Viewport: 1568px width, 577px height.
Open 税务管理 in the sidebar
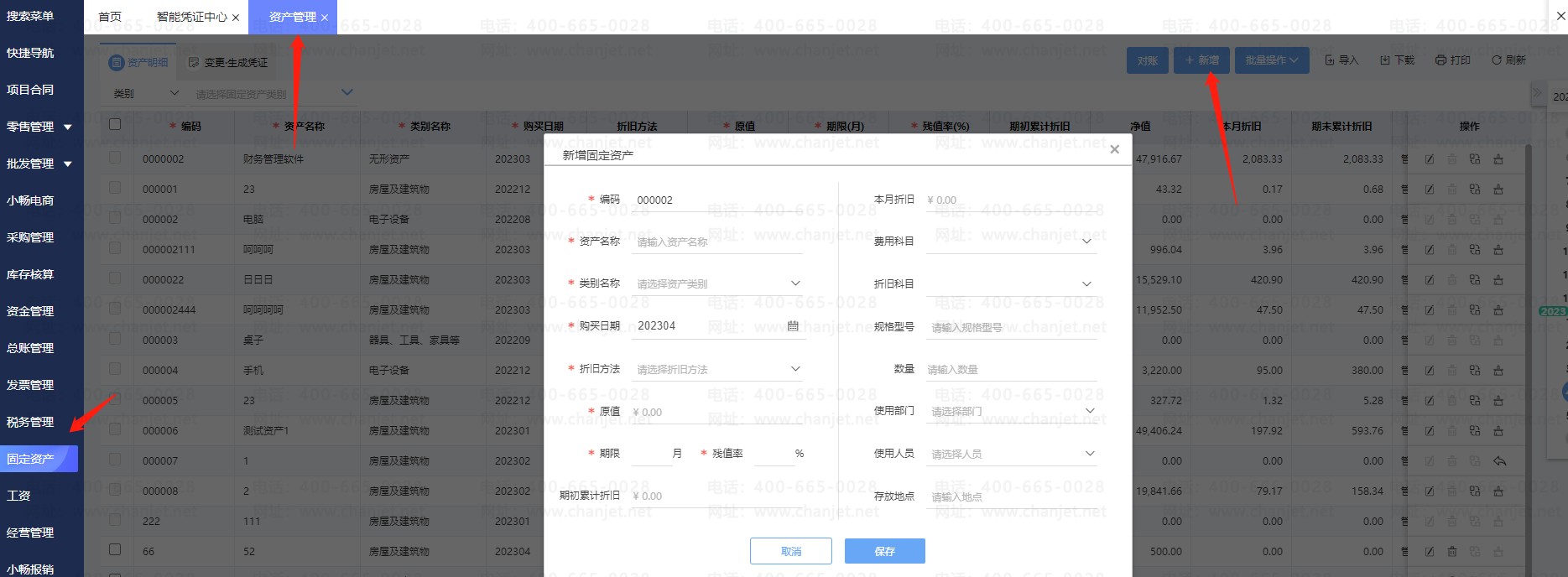point(31,422)
